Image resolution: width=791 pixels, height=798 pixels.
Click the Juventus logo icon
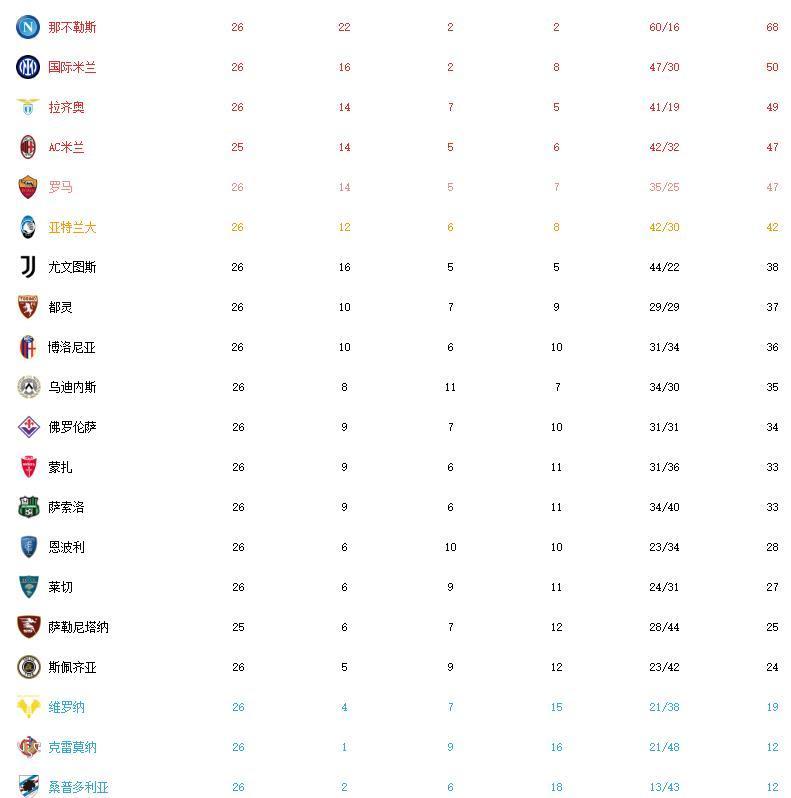(x=27, y=267)
